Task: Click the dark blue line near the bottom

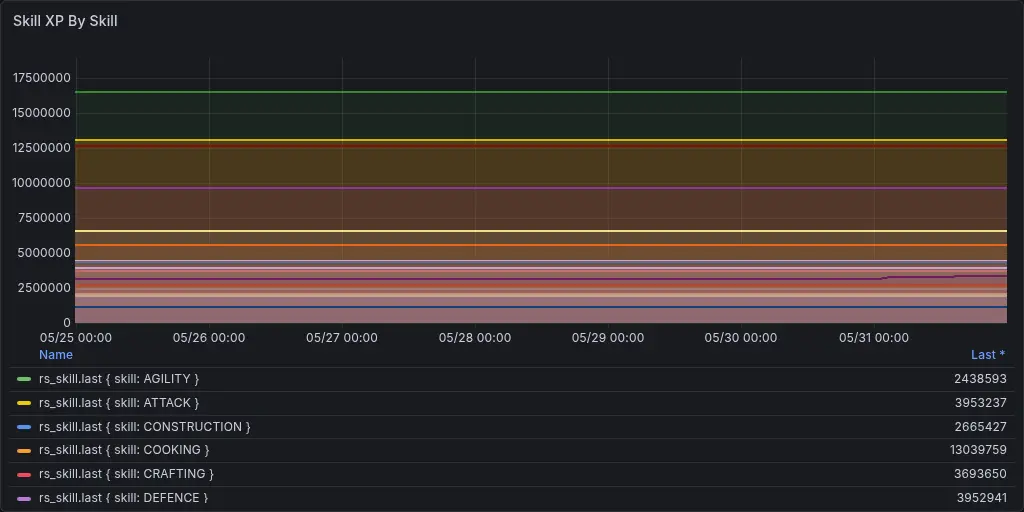Action: click(541, 307)
